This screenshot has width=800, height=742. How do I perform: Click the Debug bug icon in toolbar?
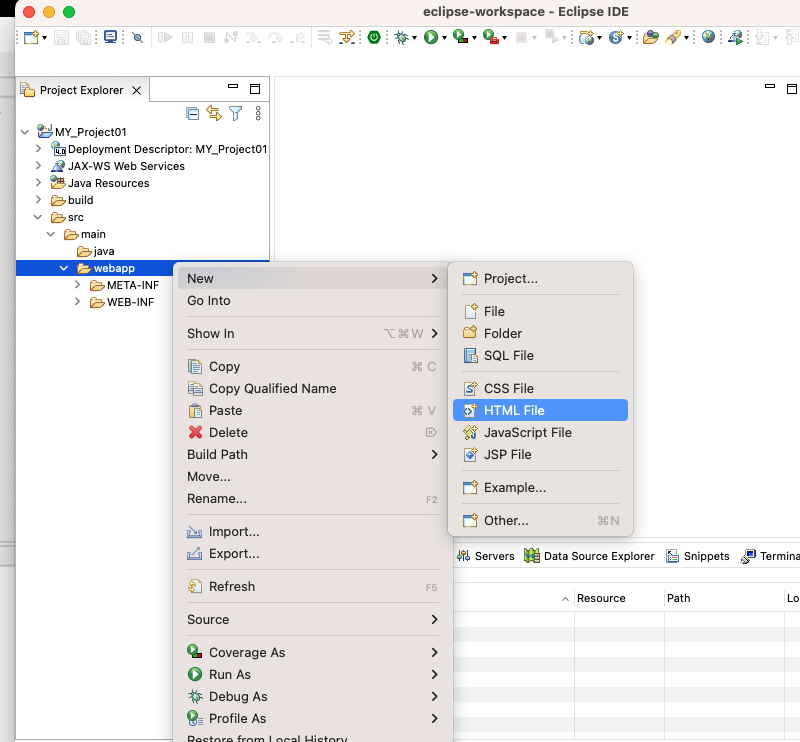point(402,37)
